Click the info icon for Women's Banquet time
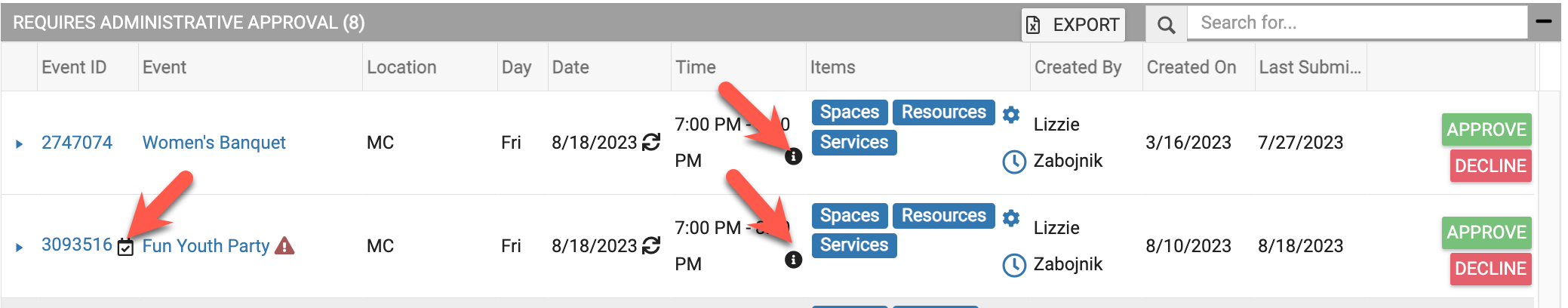 [x=793, y=156]
